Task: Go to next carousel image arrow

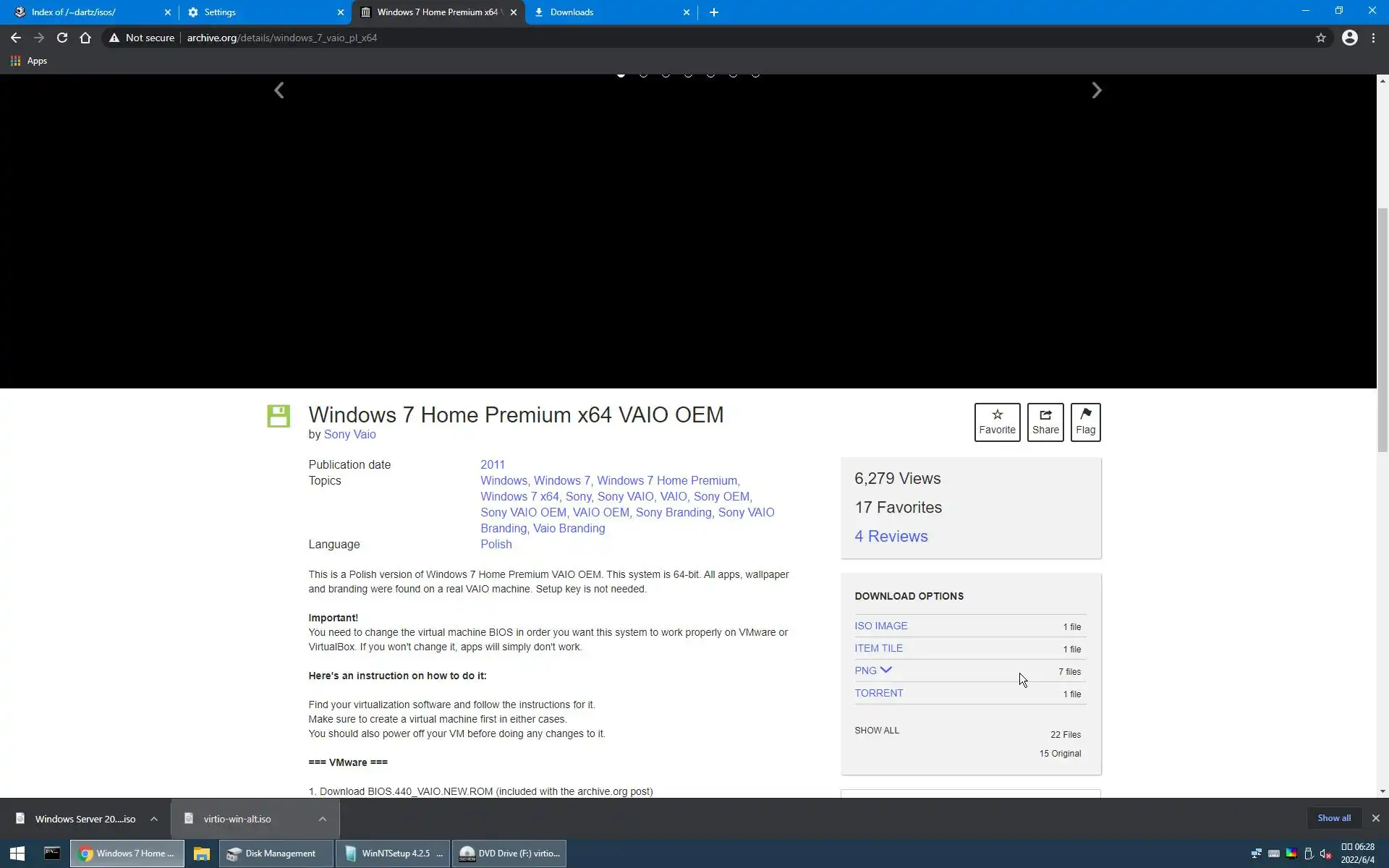Action: pyautogui.click(x=1096, y=90)
